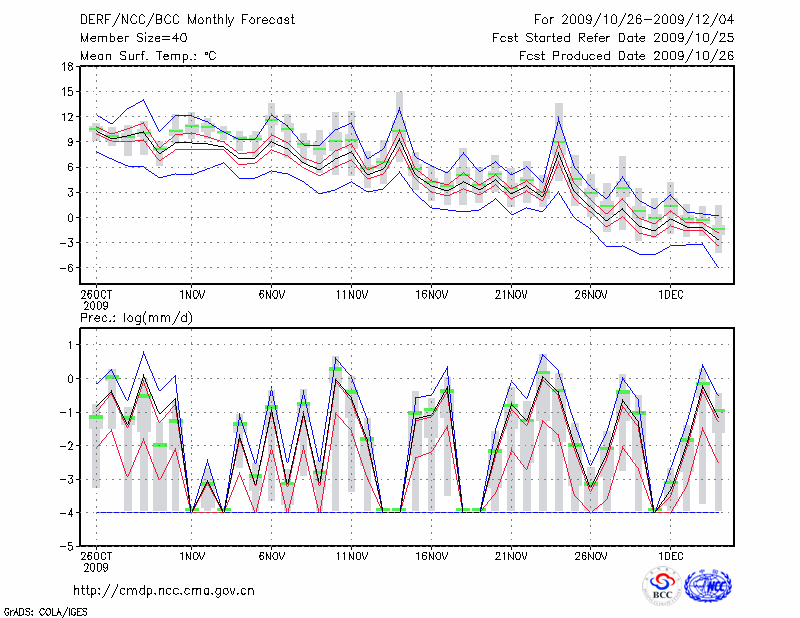Click the 1DEC tick under temperature chart
The width and height of the screenshot is (800, 618).
pyautogui.click(x=670, y=295)
